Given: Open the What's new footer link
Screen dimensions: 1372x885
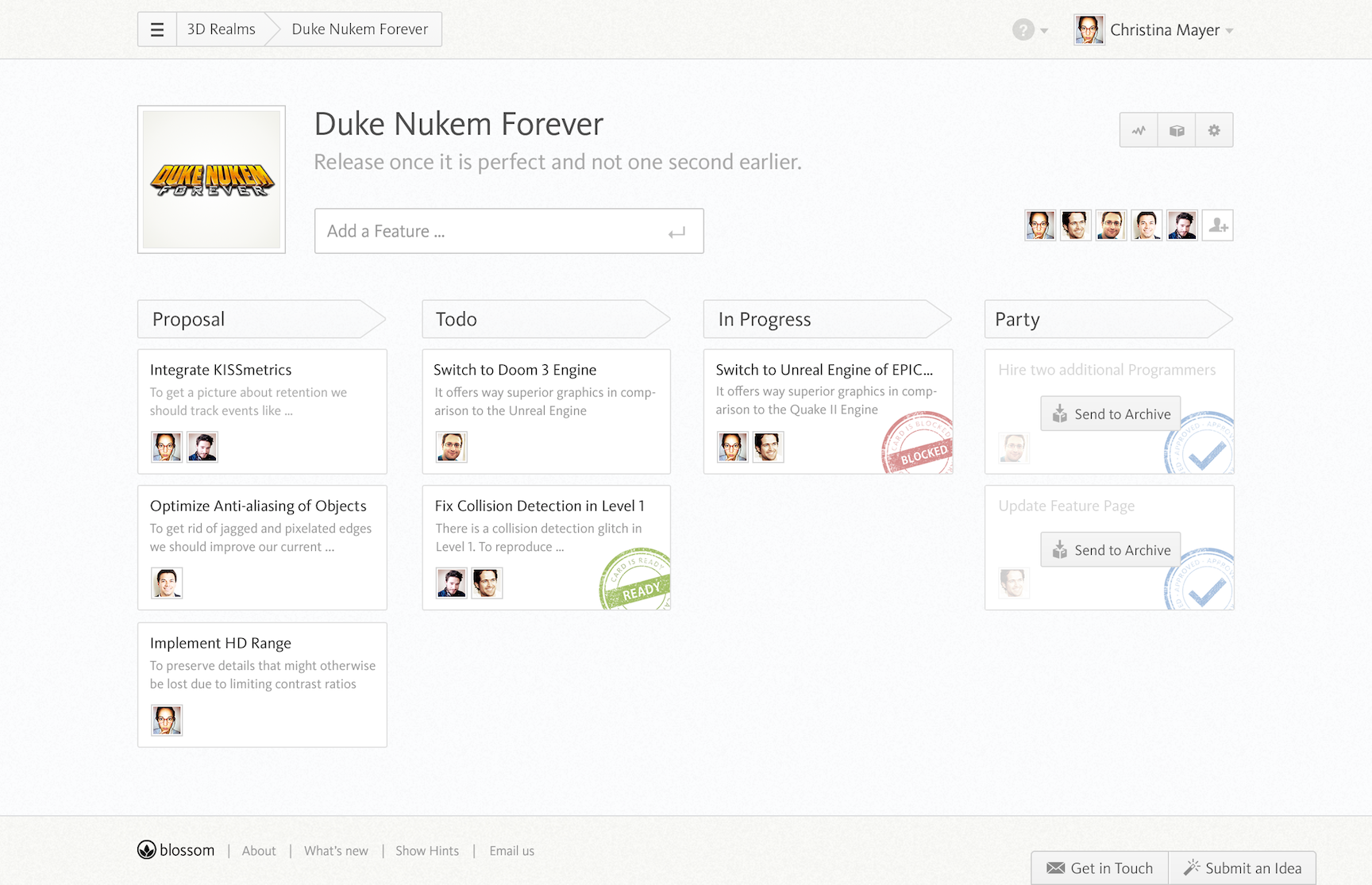Looking at the screenshot, I should click(x=336, y=851).
